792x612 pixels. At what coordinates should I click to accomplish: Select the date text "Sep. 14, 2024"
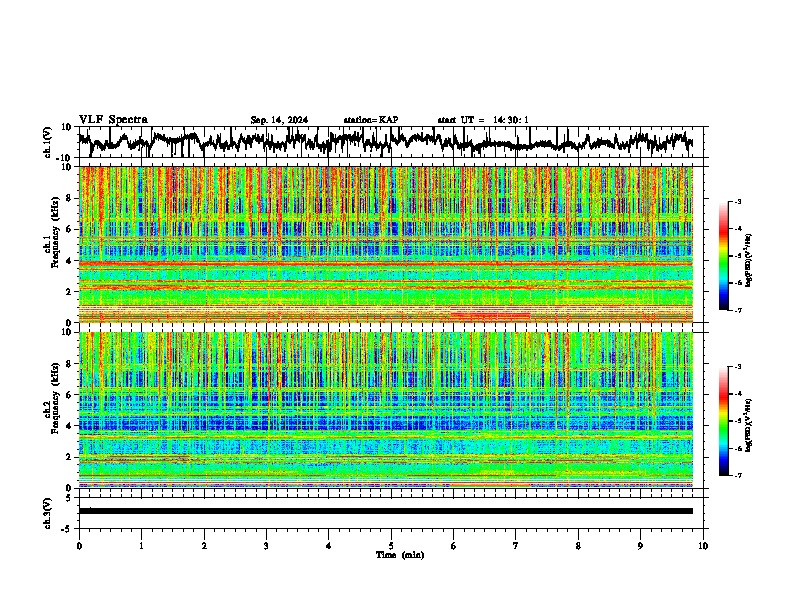coord(279,120)
